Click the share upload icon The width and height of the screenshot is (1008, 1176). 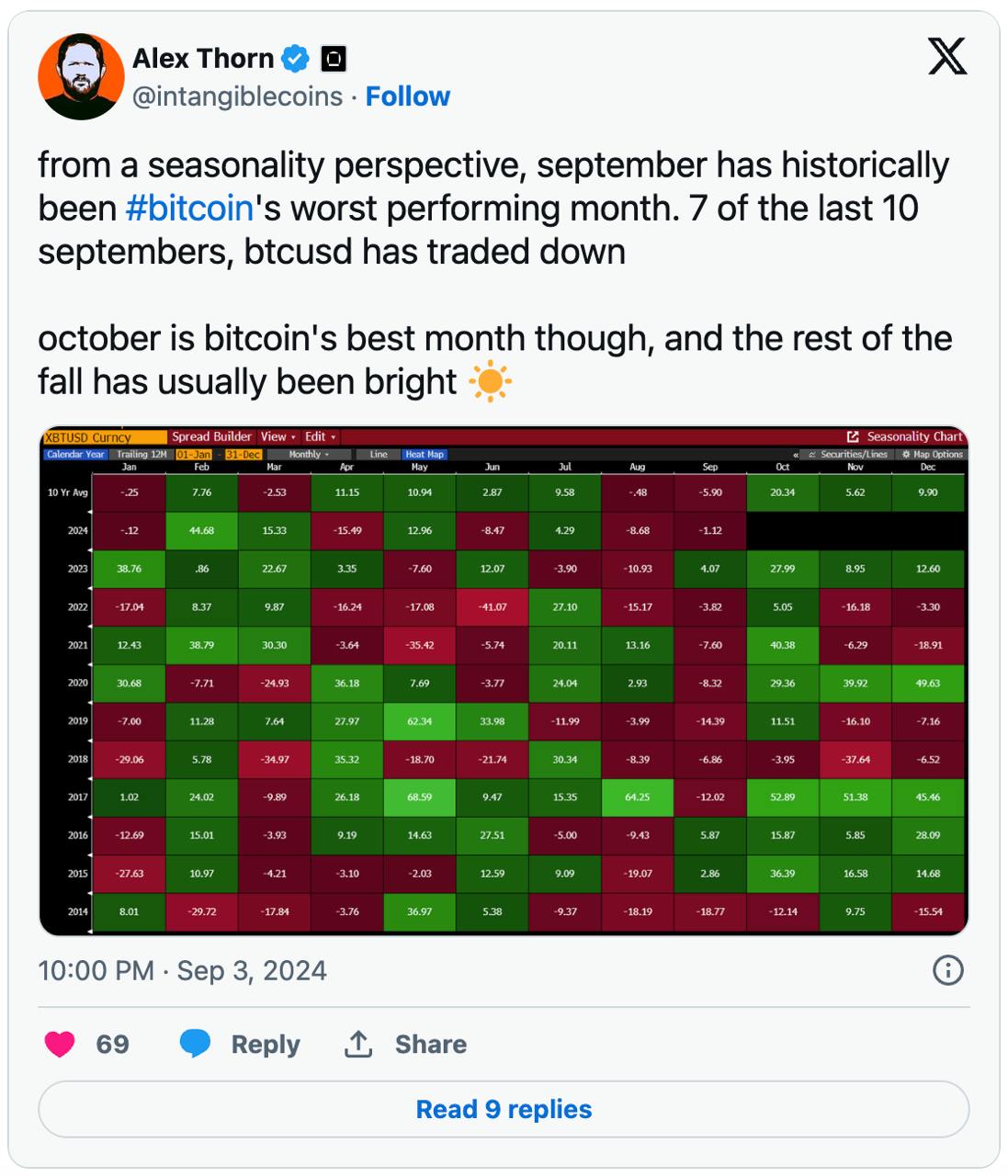[358, 1044]
